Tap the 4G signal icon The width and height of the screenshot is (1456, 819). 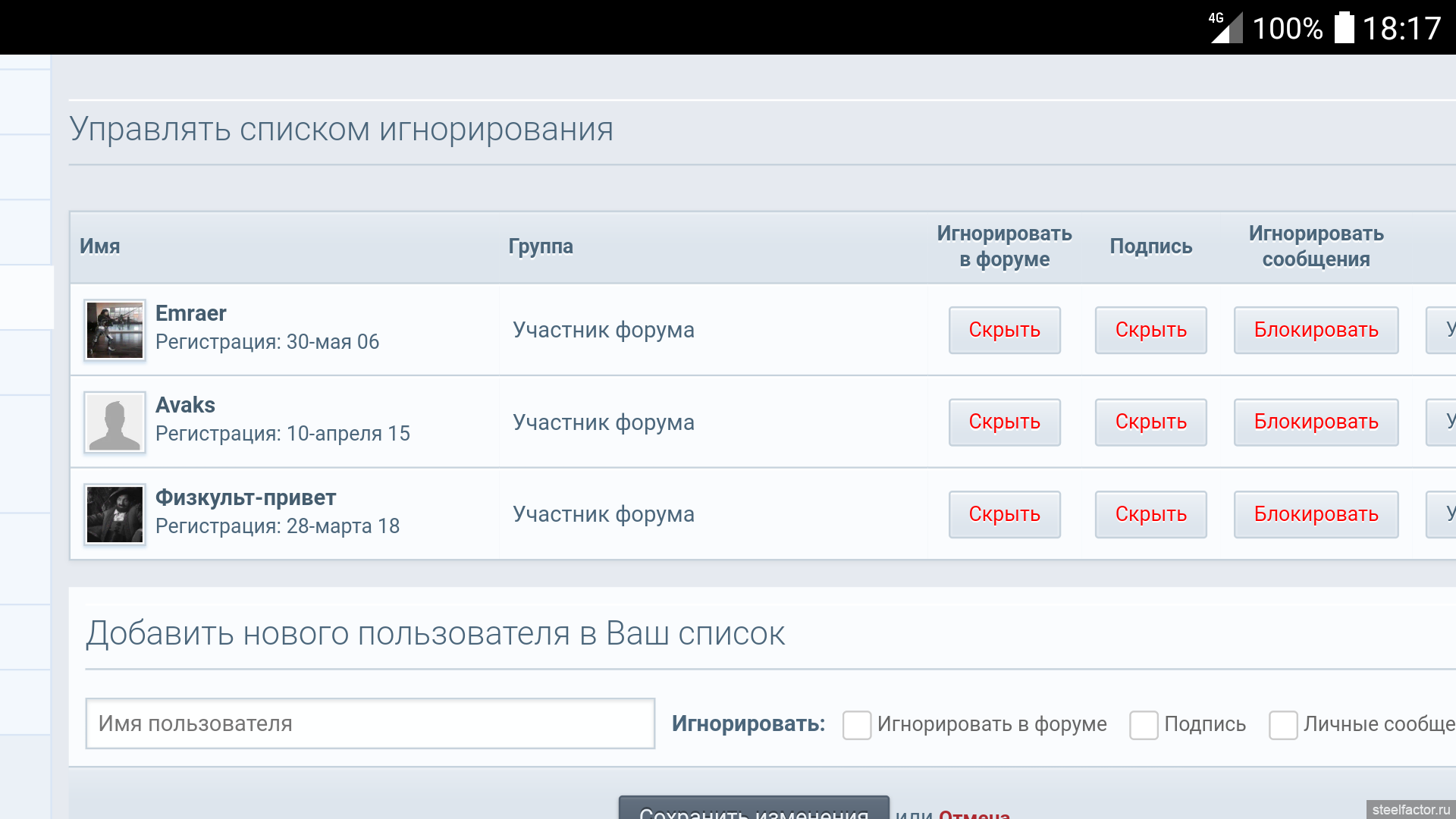(x=1226, y=28)
